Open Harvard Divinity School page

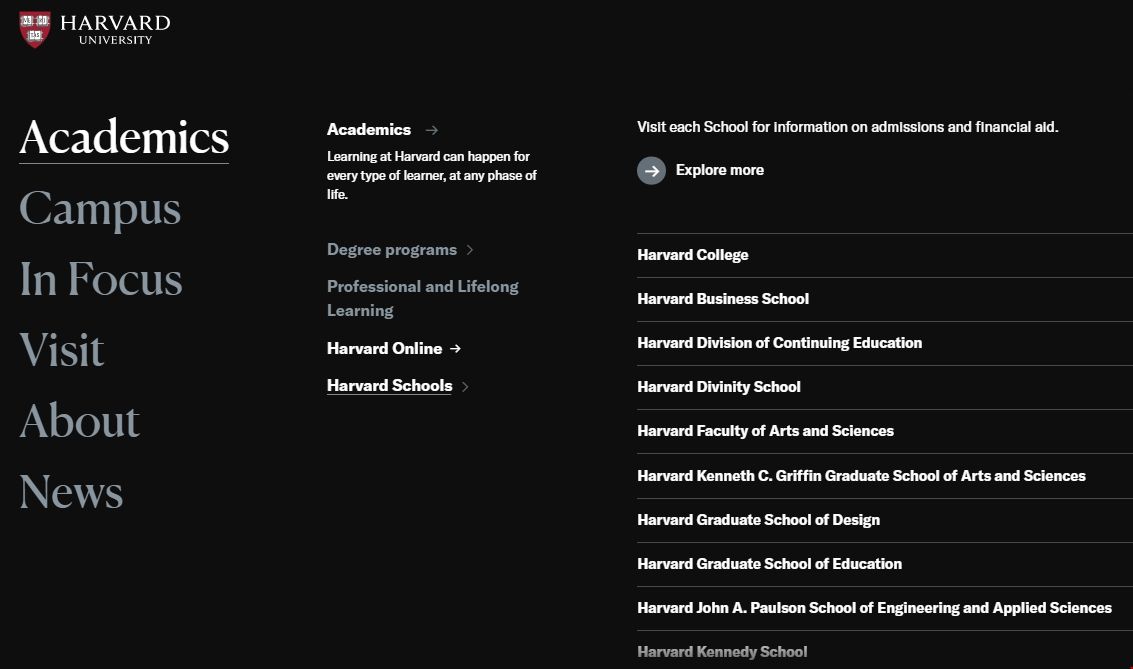716,387
